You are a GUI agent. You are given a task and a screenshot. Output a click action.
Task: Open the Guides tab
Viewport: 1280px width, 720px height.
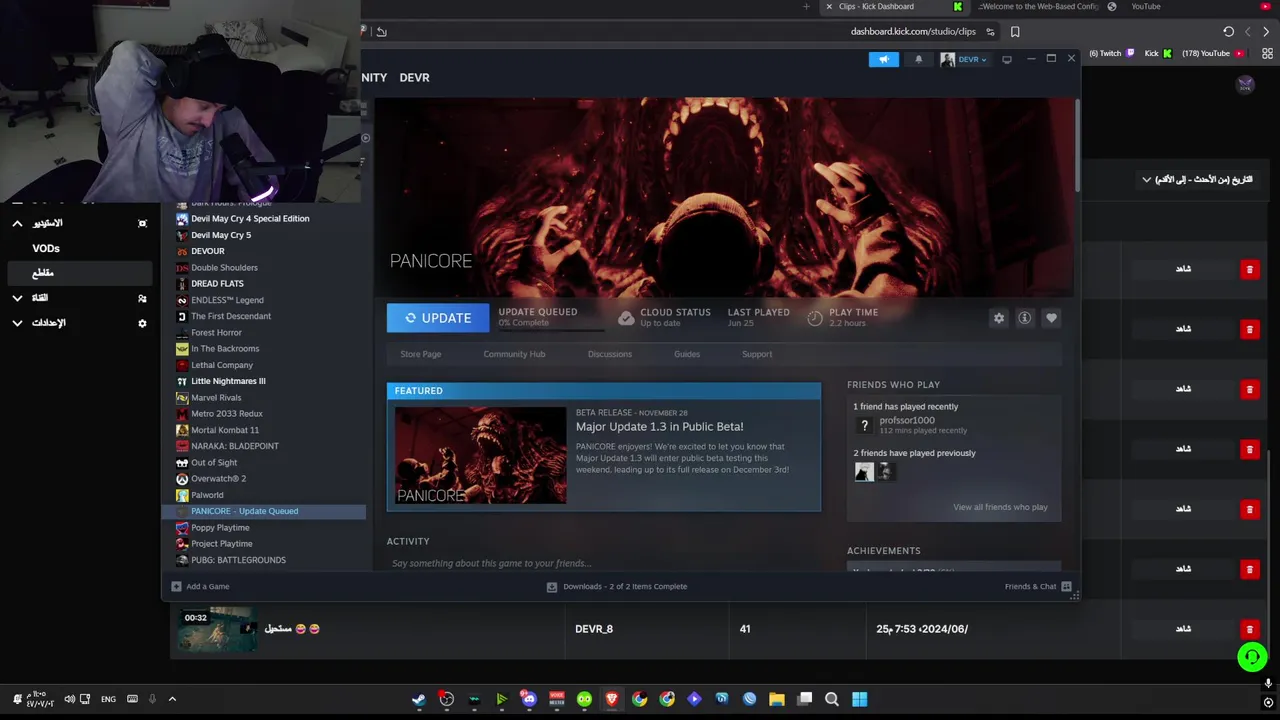pos(687,354)
